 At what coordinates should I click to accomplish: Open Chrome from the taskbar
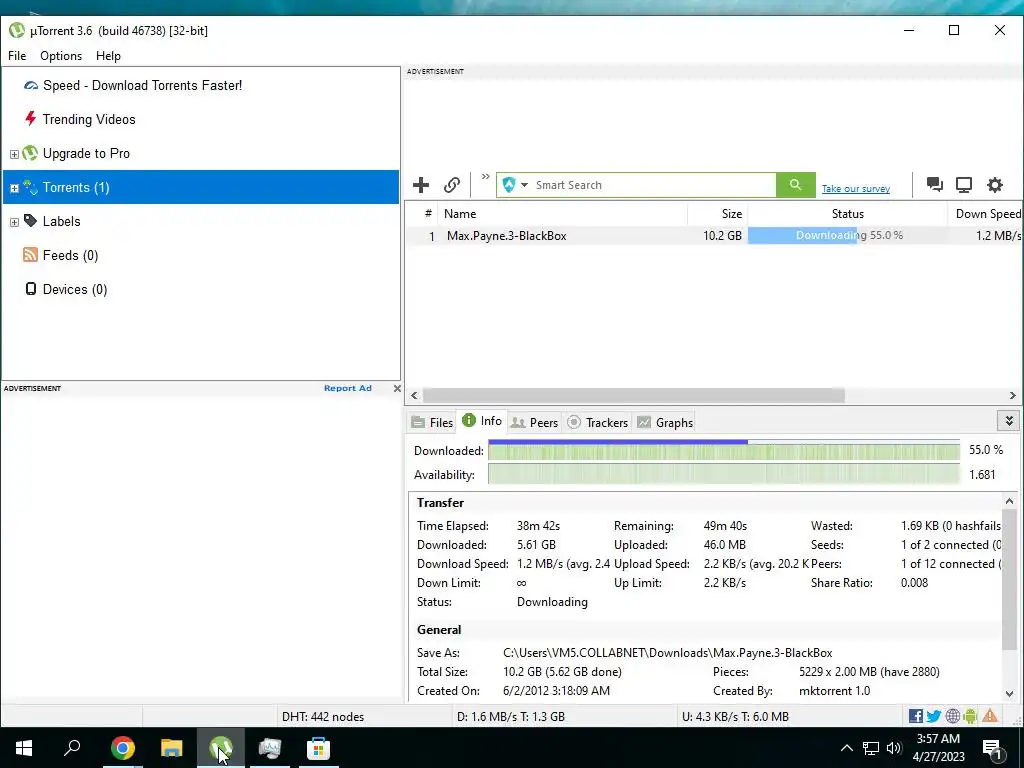(x=123, y=748)
